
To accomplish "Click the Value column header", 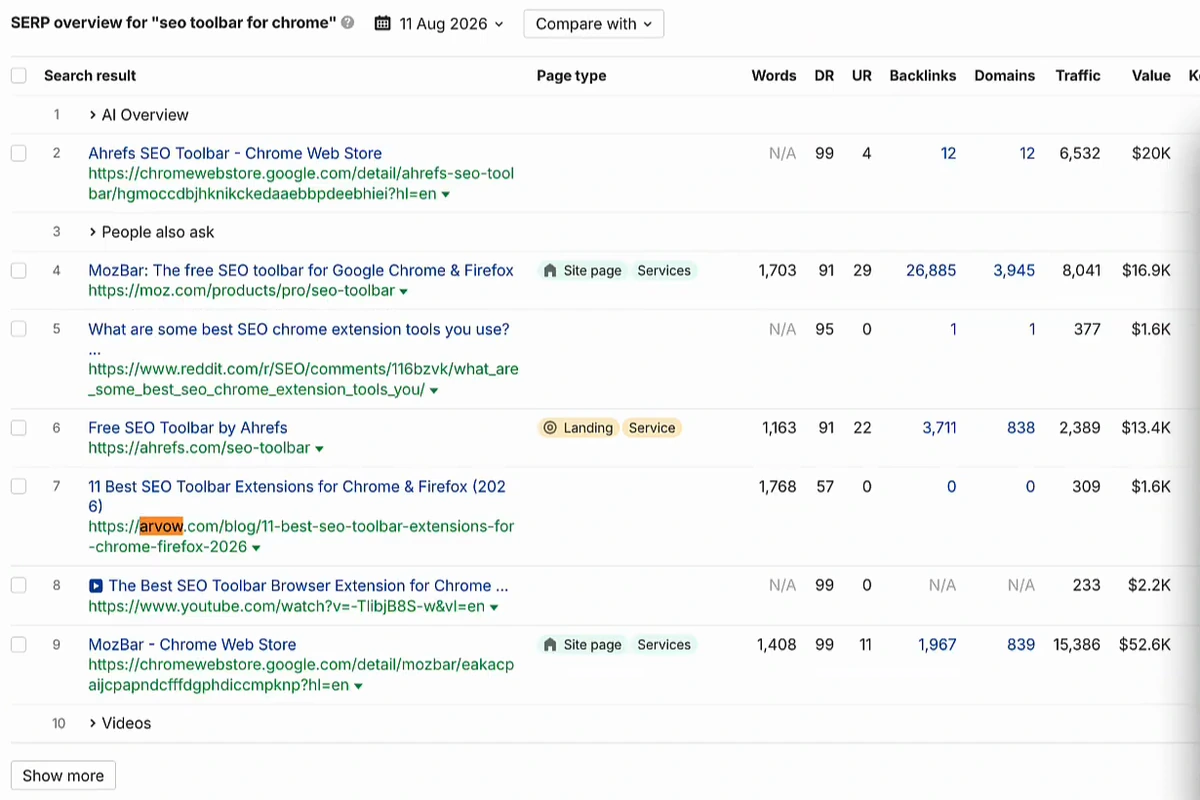I will tap(1151, 76).
